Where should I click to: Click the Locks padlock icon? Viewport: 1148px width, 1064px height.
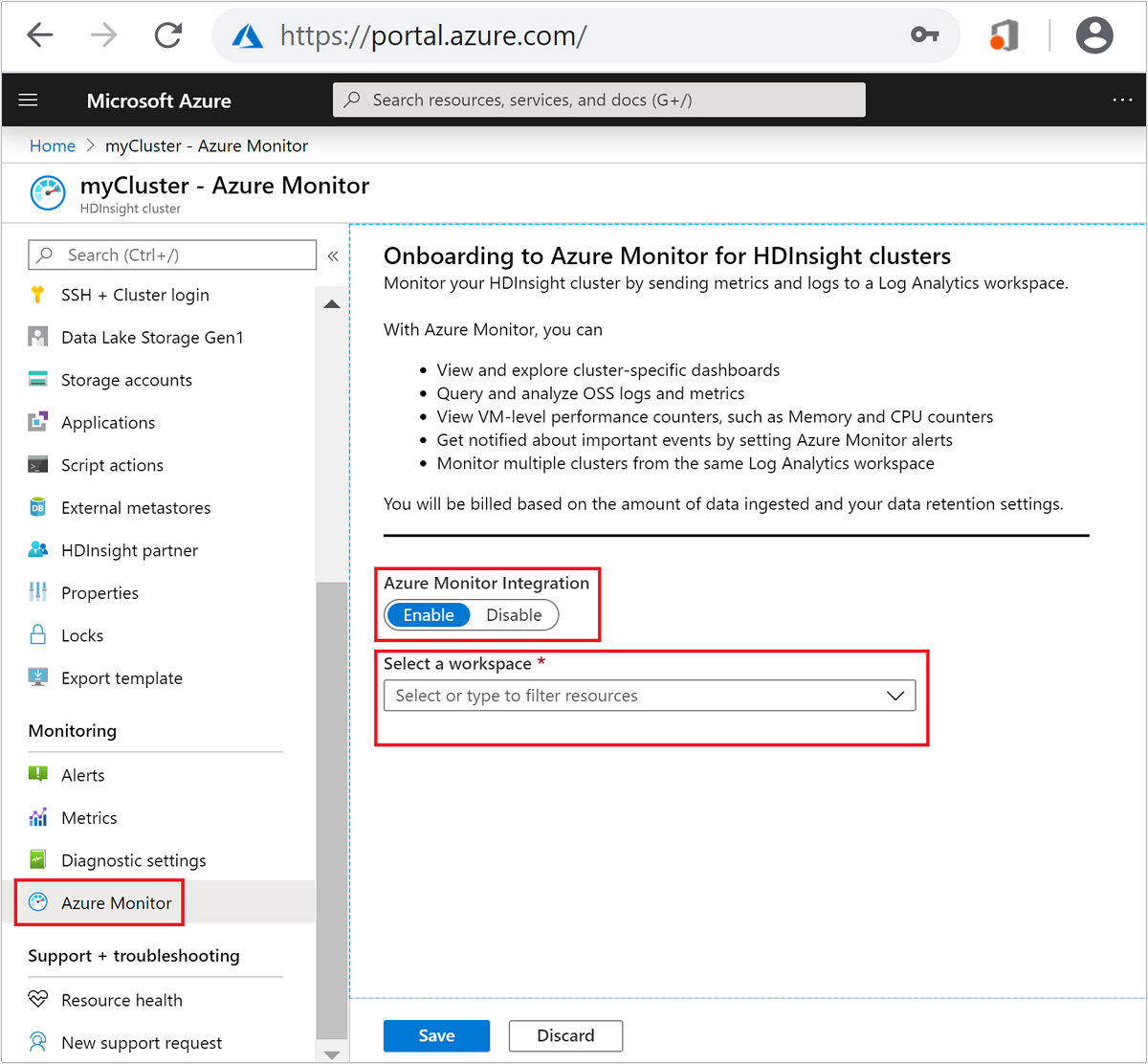(x=37, y=635)
